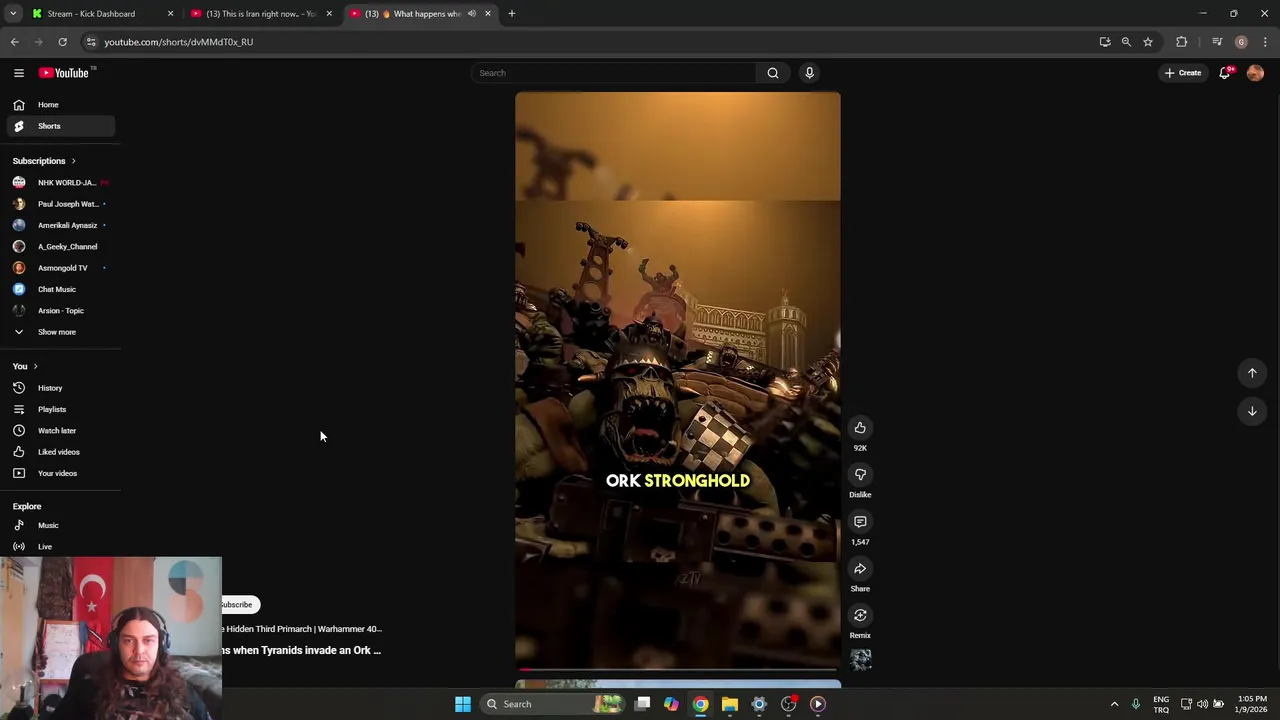This screenshot has height=720, width=1280.
Task: Like the short with thumbs up
Action: [860, 428]
